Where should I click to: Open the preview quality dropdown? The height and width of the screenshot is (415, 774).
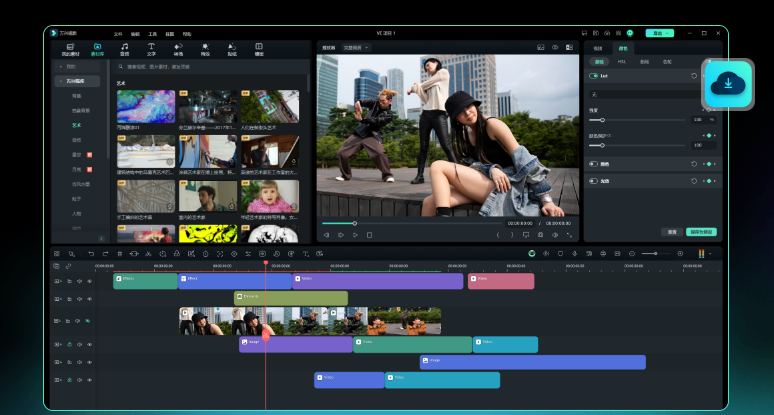pyautogui.click(x=357, y=47)
